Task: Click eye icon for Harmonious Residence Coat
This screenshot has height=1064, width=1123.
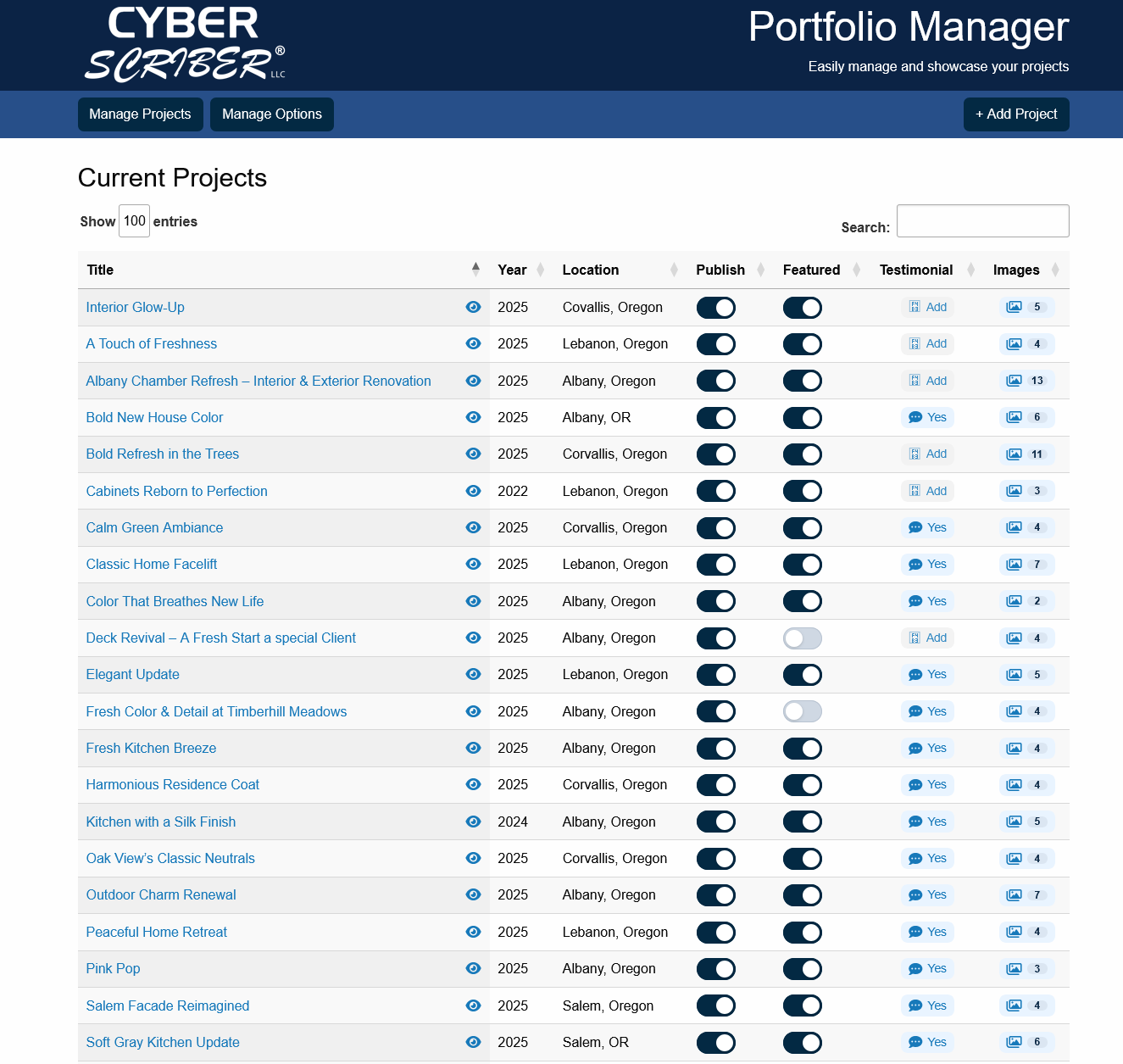Action: (x=473, y=784)
